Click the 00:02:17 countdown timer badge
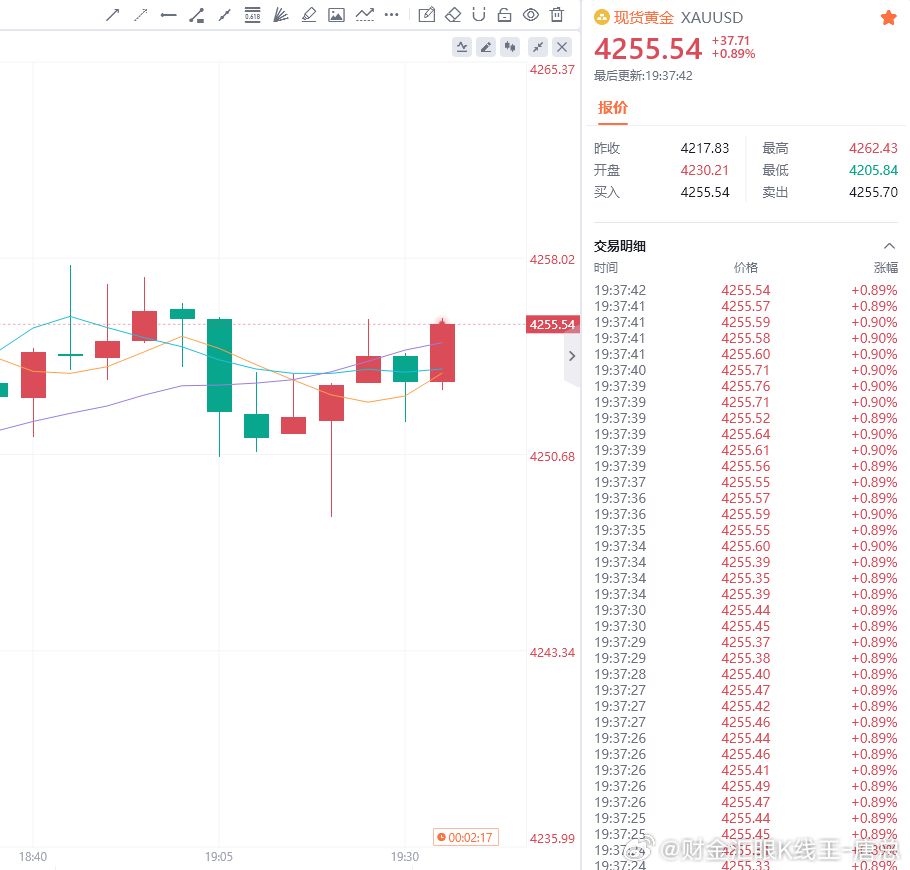The width and height of the screenshot is (910, 870). pyautogui.click(x=465, y=837)
